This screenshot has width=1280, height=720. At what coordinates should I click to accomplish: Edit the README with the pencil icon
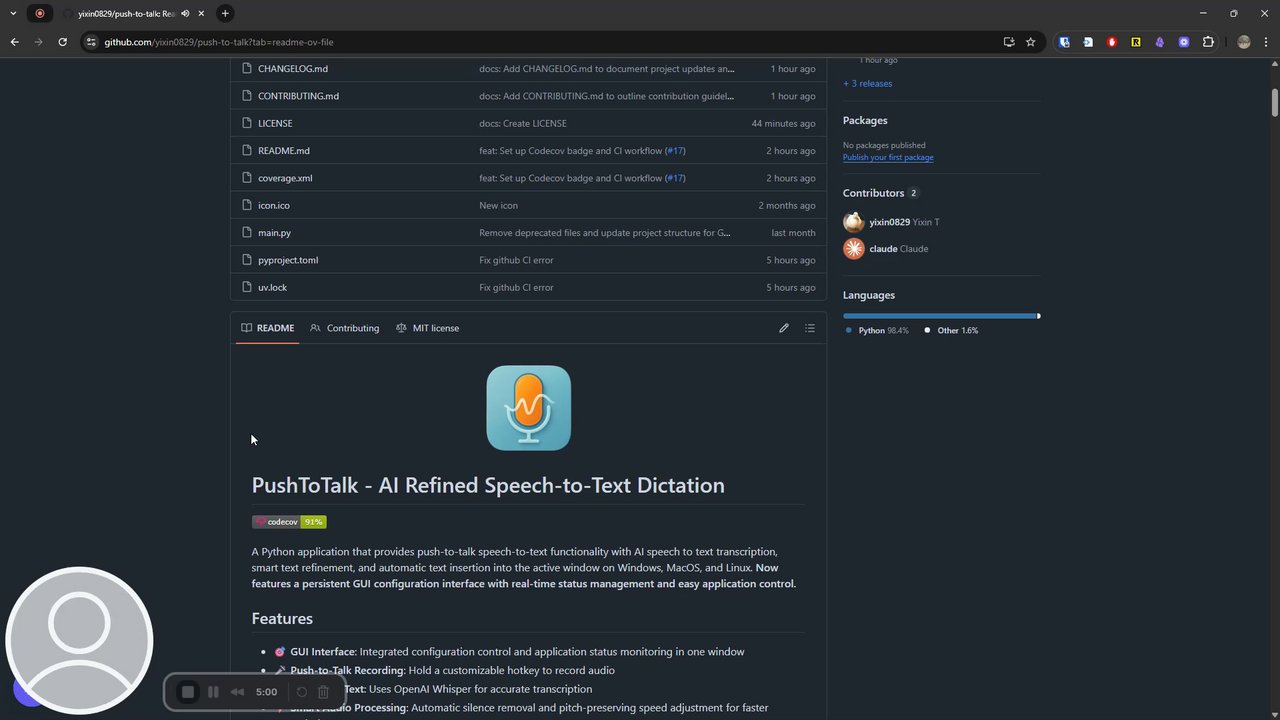pos(784,328)
